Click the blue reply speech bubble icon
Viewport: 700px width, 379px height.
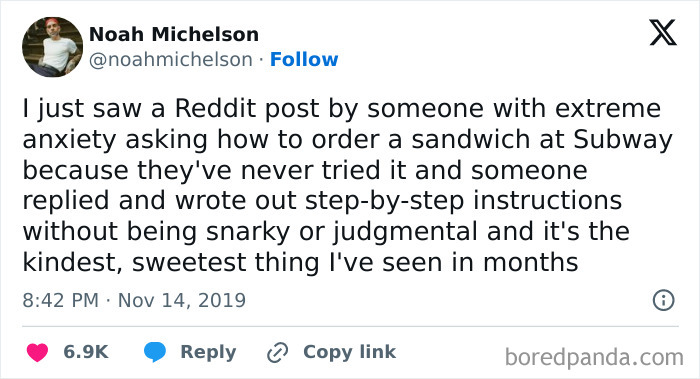[155, 352]
